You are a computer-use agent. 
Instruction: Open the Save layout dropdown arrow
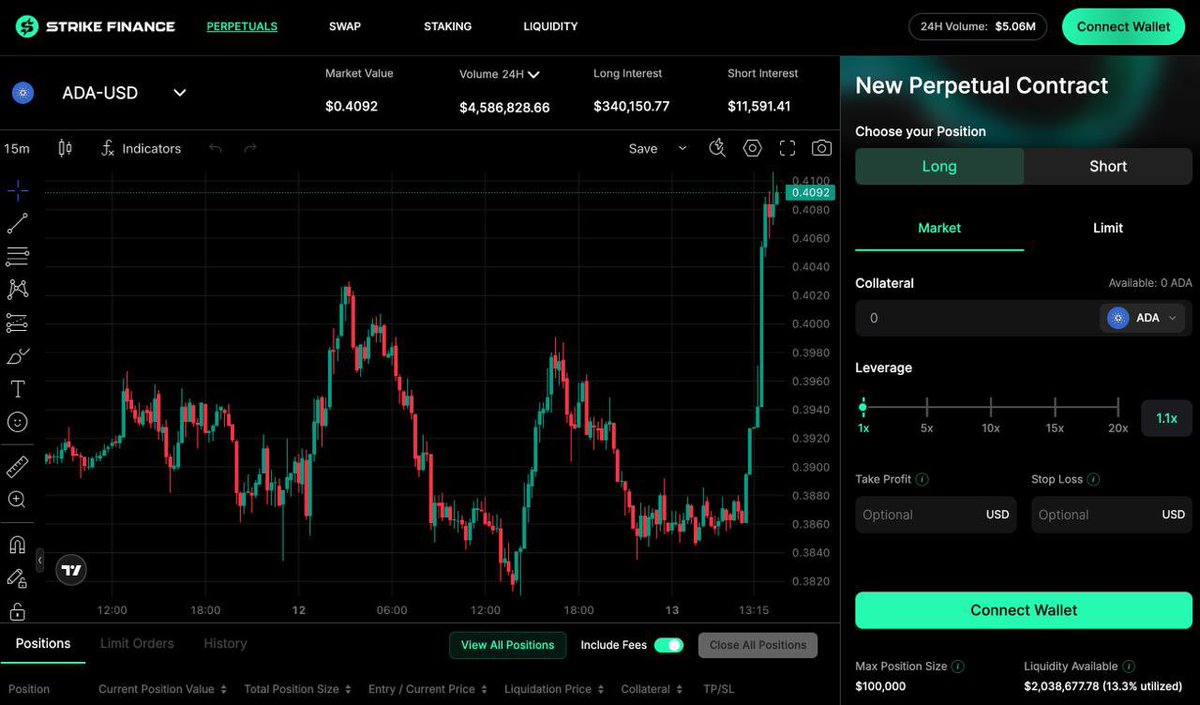[683, 148]
